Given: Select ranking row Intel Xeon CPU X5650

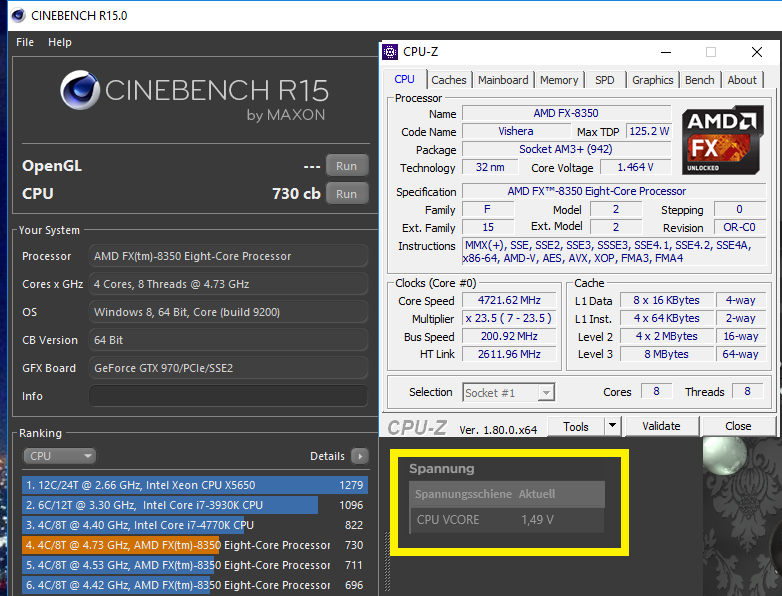Looking at the screenshot, I should tap(195, 485).
